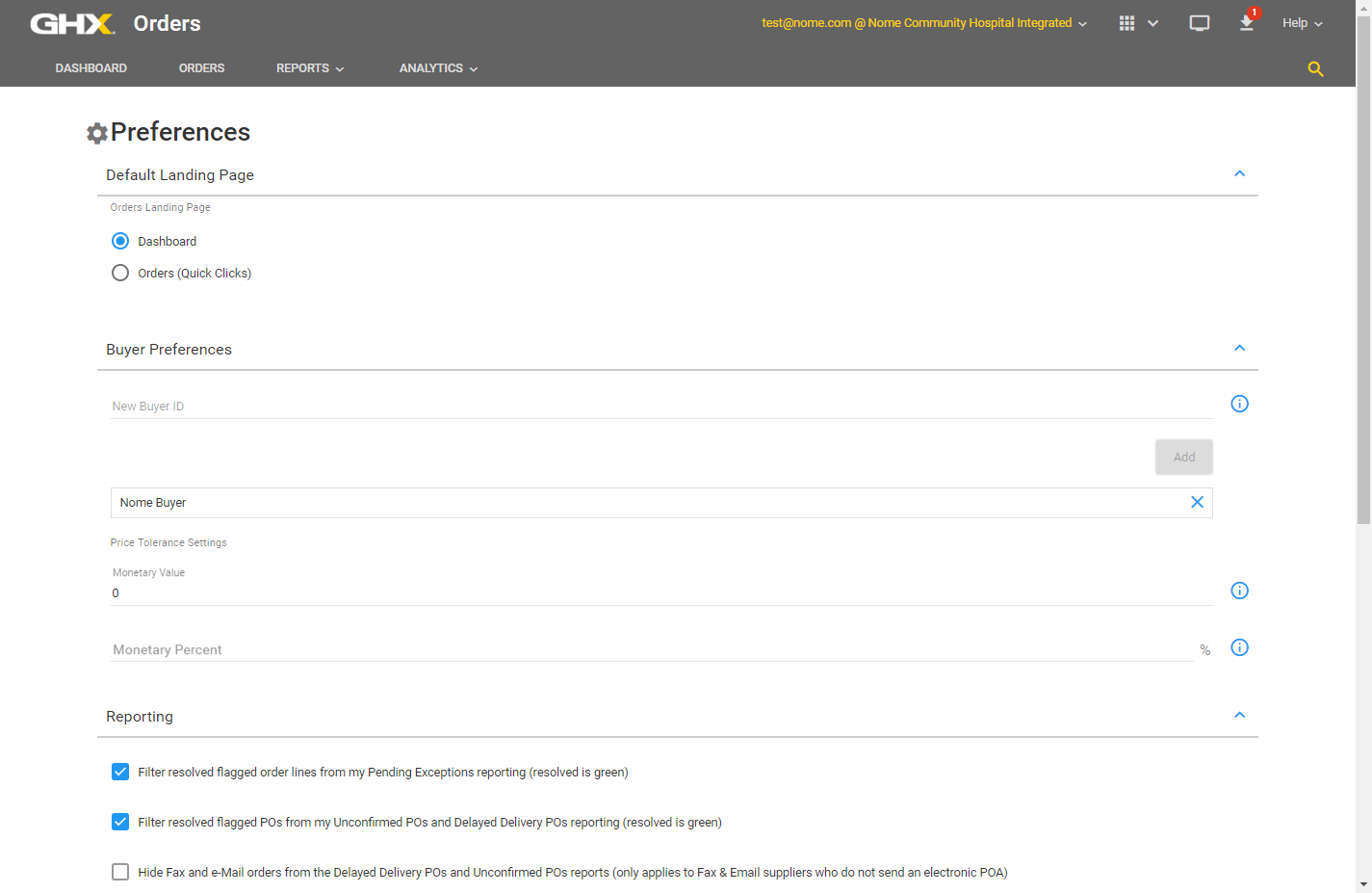This screenshot has width=1372, height=893.
Task: Go to the Dashboard menu item
Action: click(91, 67)
